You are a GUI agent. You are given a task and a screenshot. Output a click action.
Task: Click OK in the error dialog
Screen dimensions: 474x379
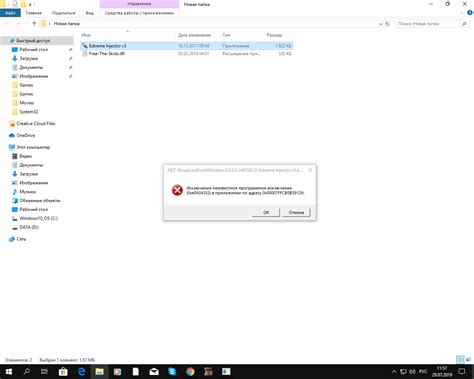(x=266, y=212)
